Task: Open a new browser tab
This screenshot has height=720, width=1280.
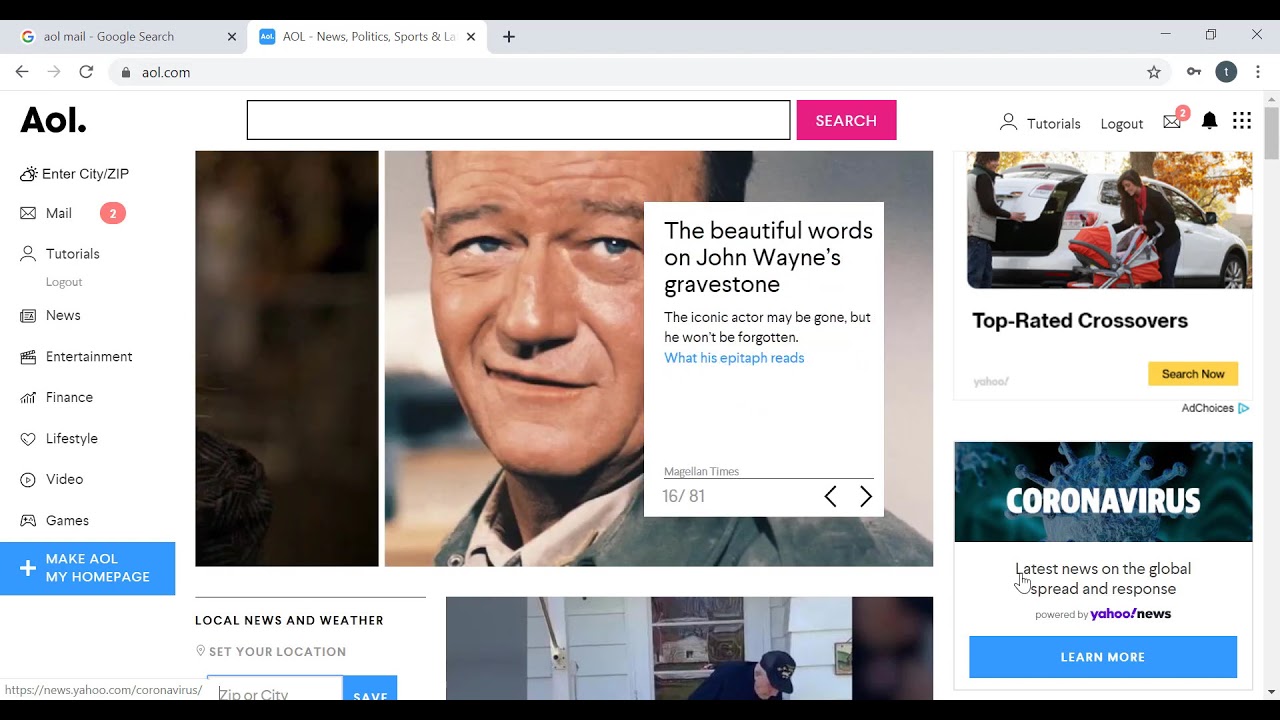Action: click(x=509, y=37)
